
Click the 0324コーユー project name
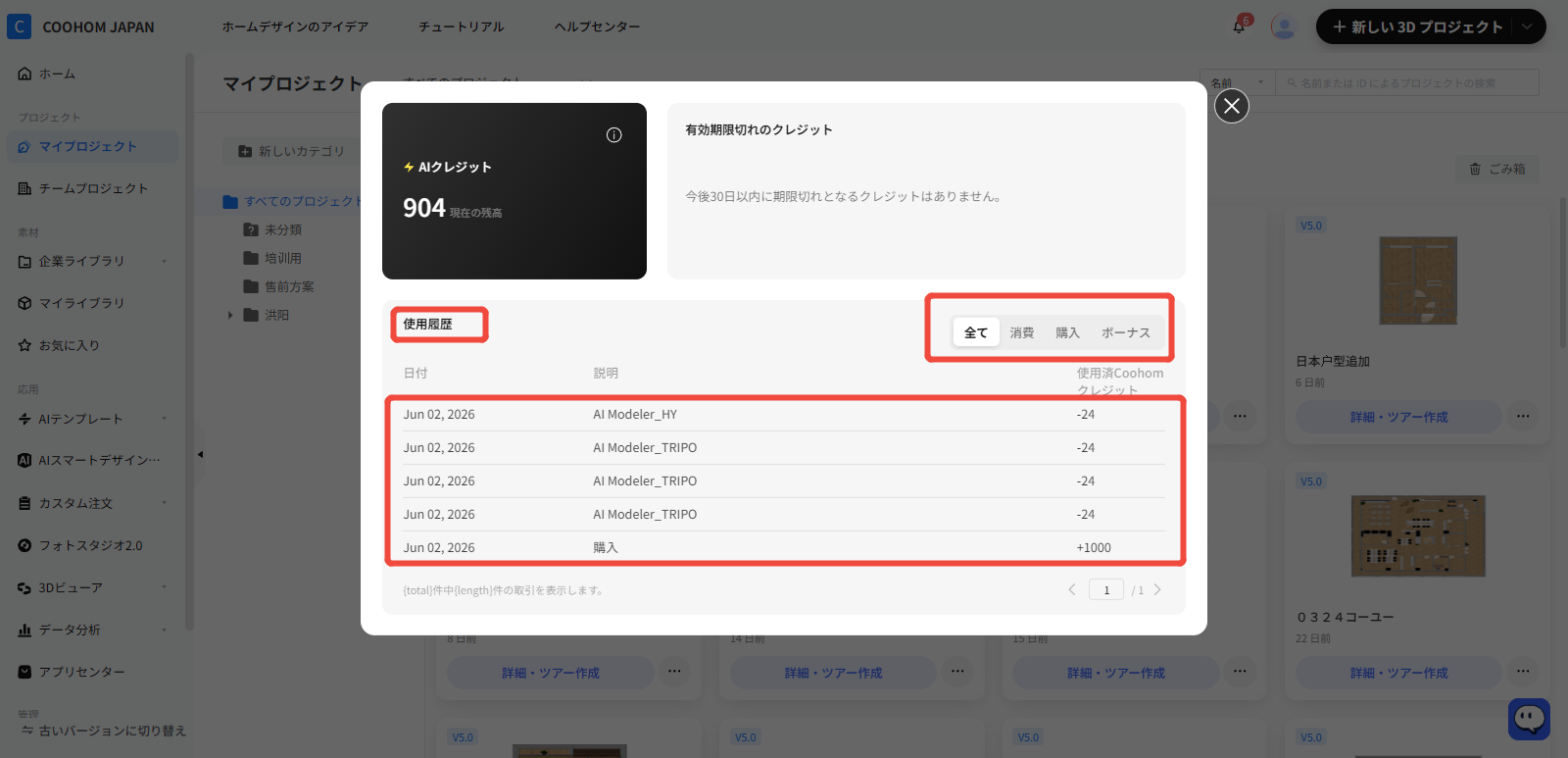pyautogui.click(x=1345, y=617)
